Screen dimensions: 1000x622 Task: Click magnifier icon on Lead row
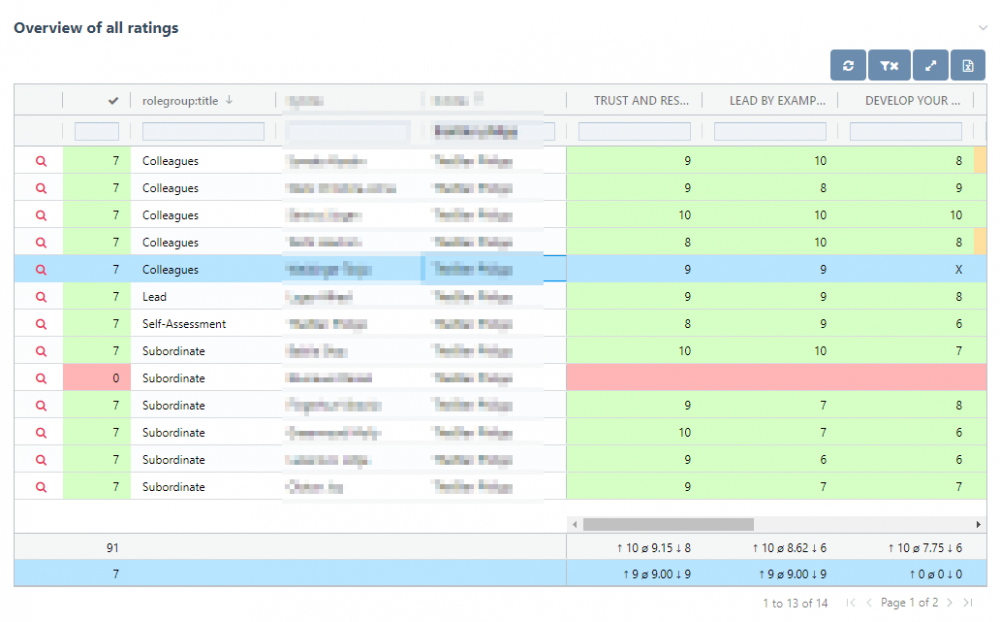coord(41,297)
